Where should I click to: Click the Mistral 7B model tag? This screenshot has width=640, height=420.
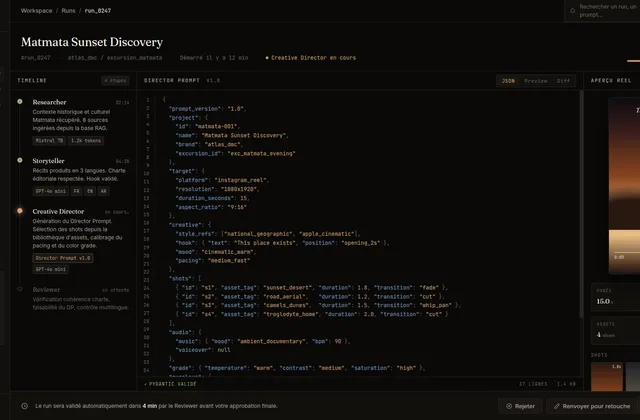click(49, 140)
